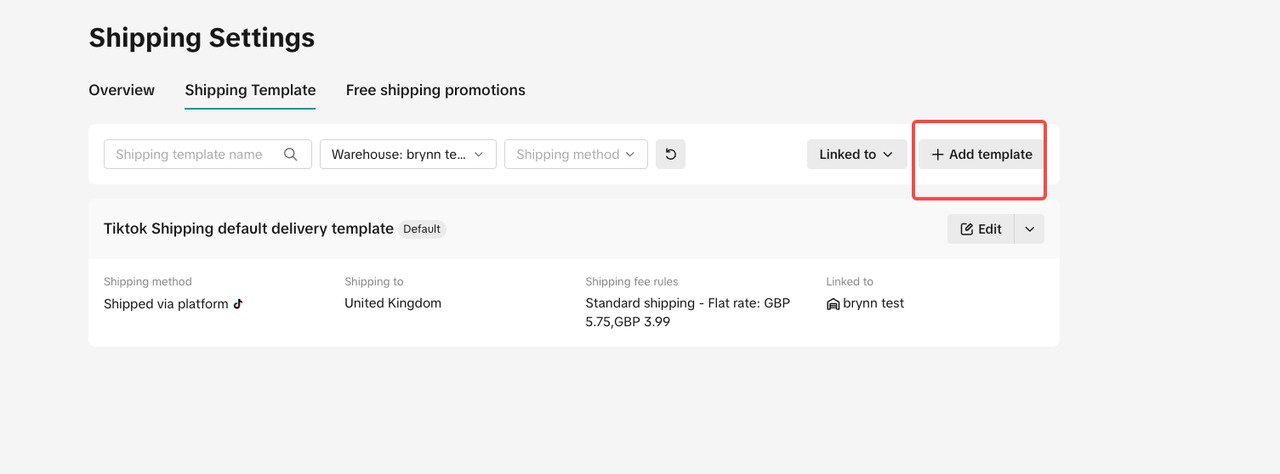Click the Default badge on the template
1280x474 pixels.
[x=422, y=229]
